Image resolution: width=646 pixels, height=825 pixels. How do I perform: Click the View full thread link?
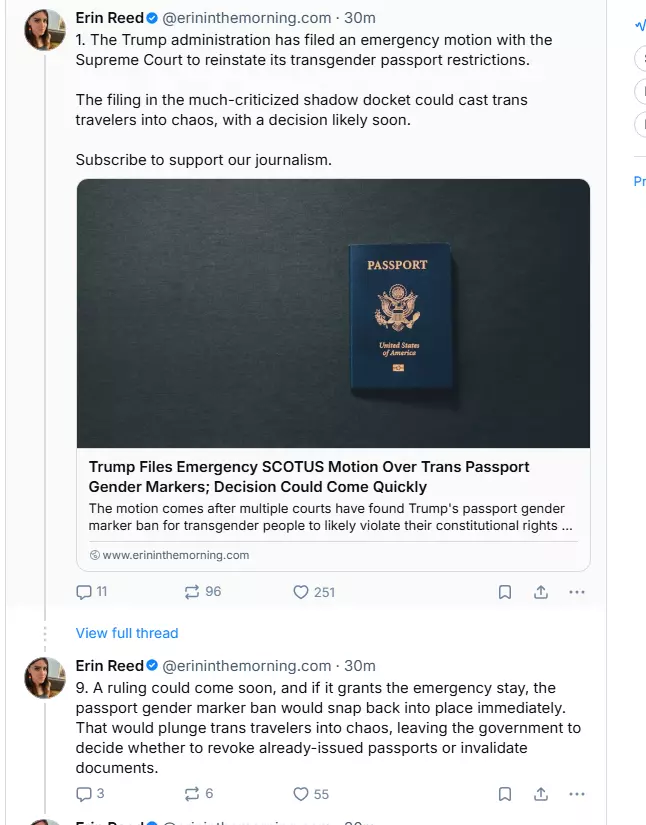coord(127,633)
